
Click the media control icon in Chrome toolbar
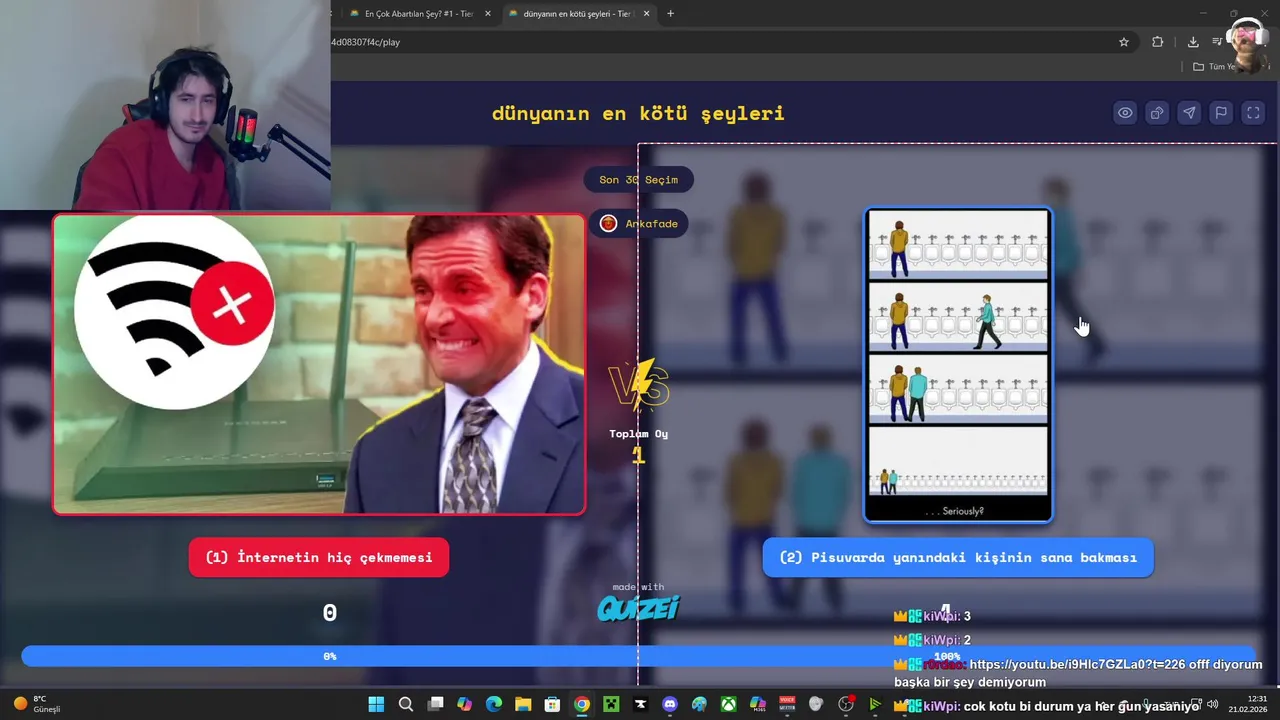click(1217, 42)
